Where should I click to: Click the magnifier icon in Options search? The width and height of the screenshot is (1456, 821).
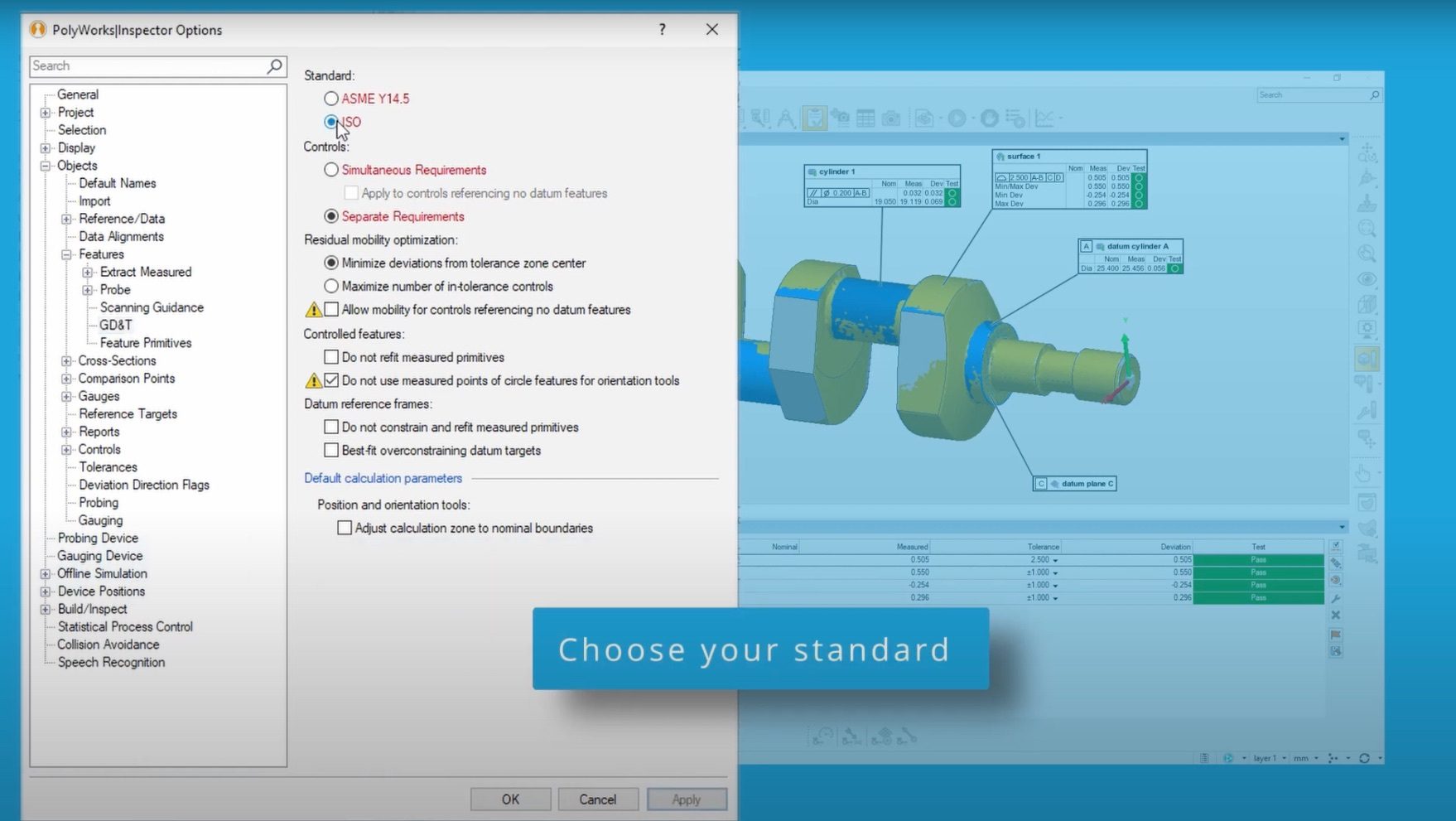click(x=274, y=65)
